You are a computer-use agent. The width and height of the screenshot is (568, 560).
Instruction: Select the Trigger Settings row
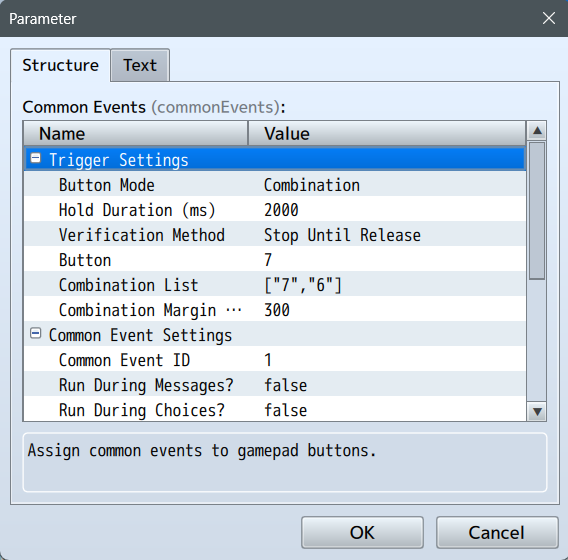click(275, 159)
